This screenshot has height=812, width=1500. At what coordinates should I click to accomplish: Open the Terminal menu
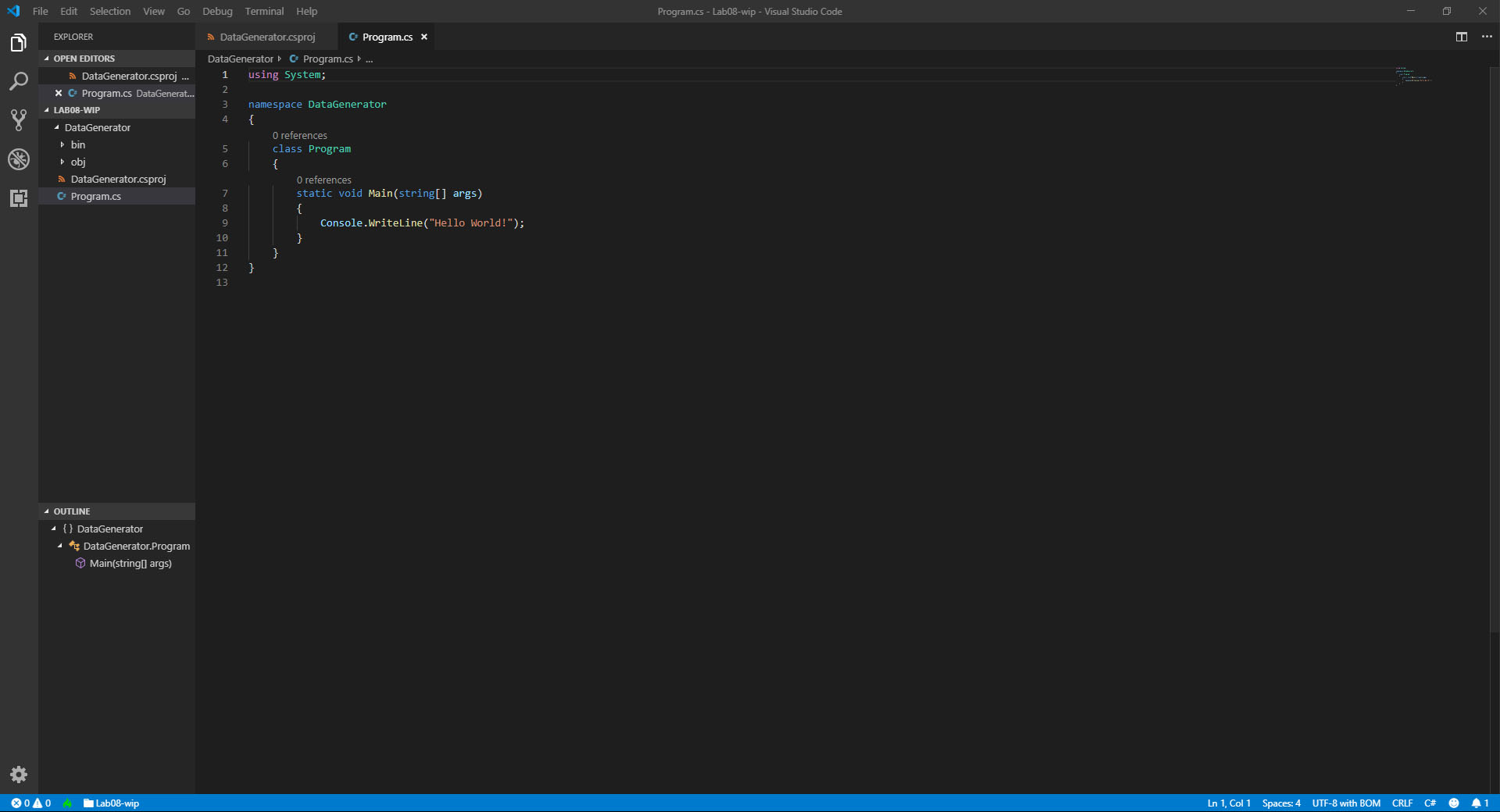tap(264, 11)
